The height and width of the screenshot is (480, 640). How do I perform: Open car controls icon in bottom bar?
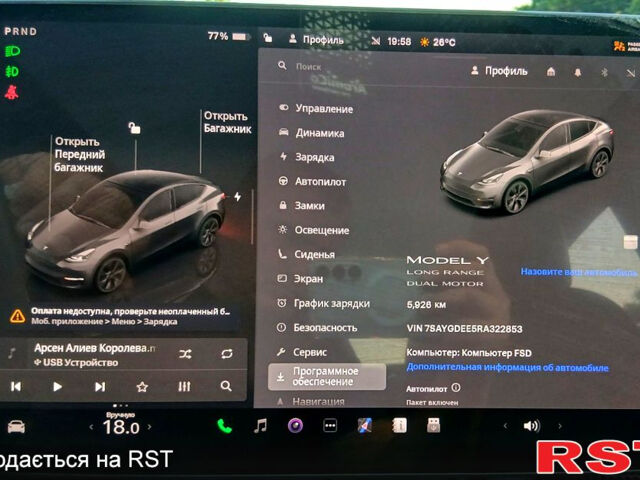pos(16,427)
